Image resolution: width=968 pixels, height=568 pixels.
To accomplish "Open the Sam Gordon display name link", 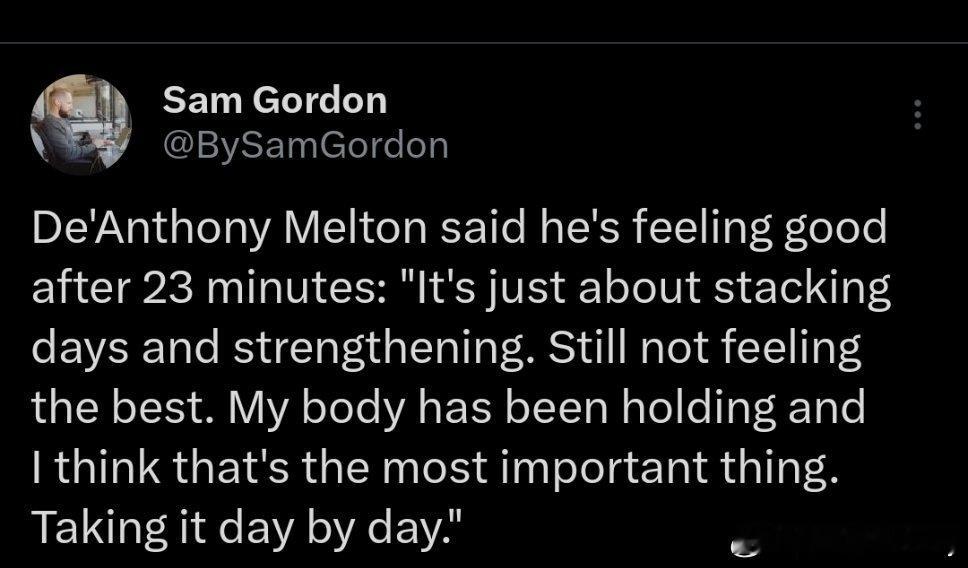I will [x=274, y=99].
